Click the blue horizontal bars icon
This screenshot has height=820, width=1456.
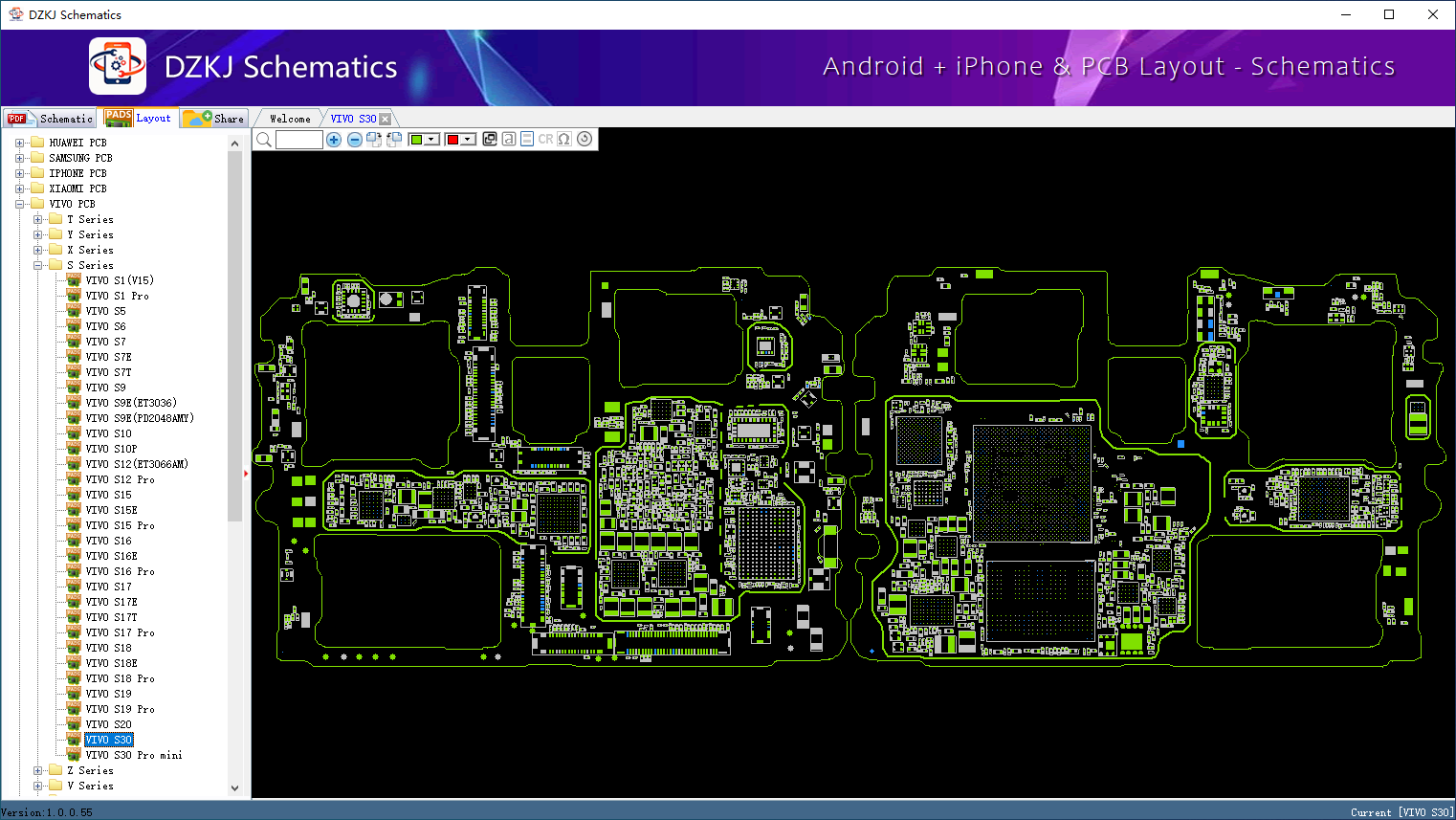tap(527, 139)
